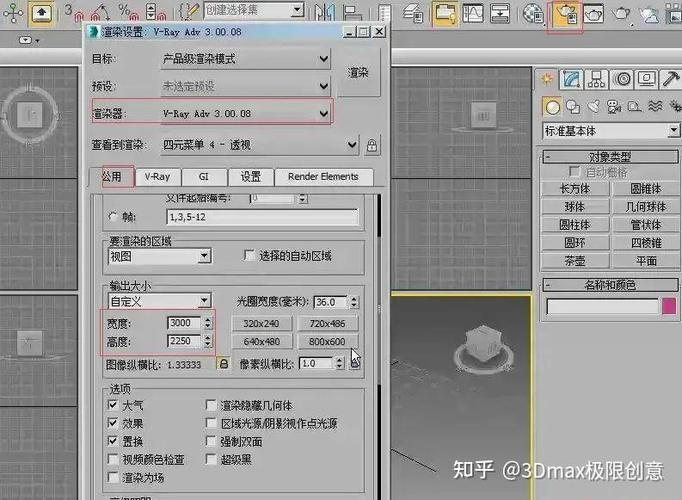Open the 查看到渲染 viewport dropdown
This screenshot has width=682, height=500.
click(260, 145)
